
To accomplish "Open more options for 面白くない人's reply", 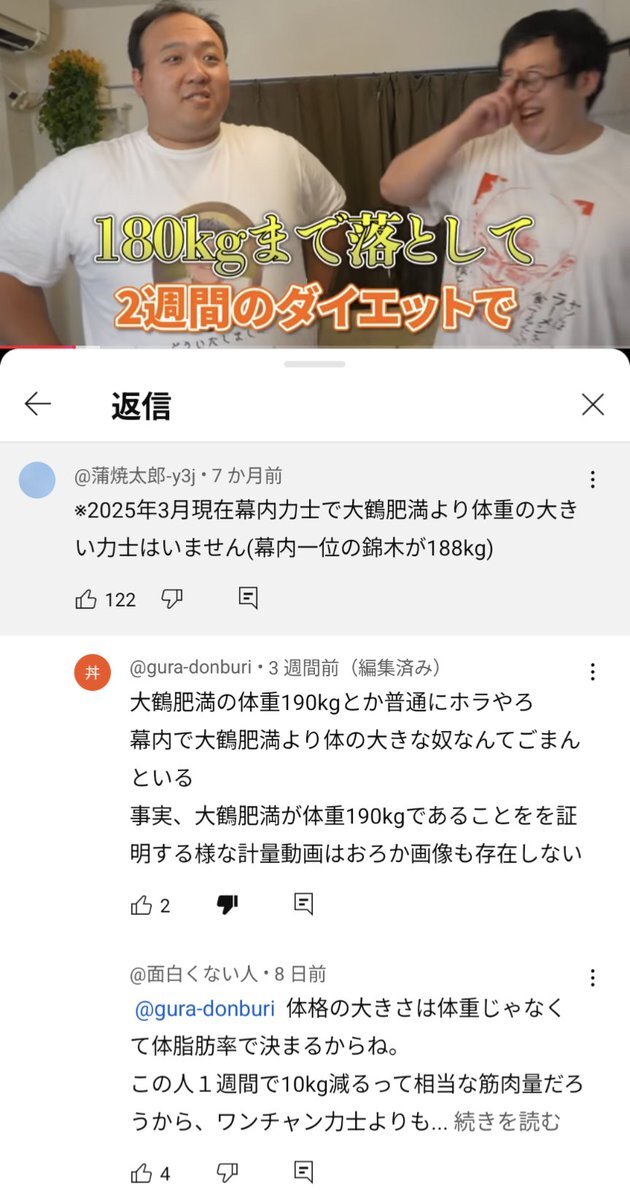I will click(592, 977).
